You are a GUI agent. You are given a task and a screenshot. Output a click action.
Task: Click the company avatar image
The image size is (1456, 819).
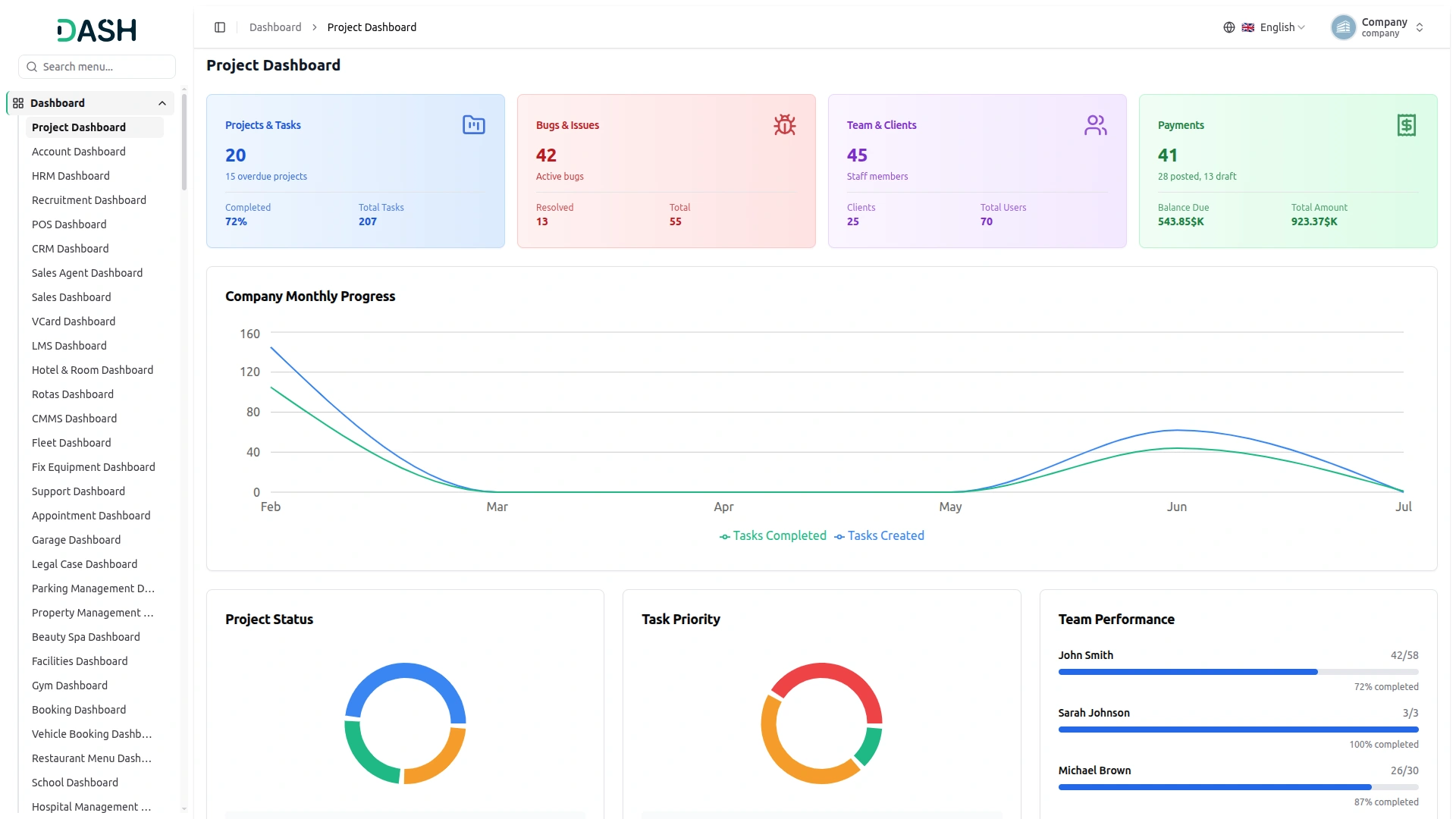coord(1343,27)
